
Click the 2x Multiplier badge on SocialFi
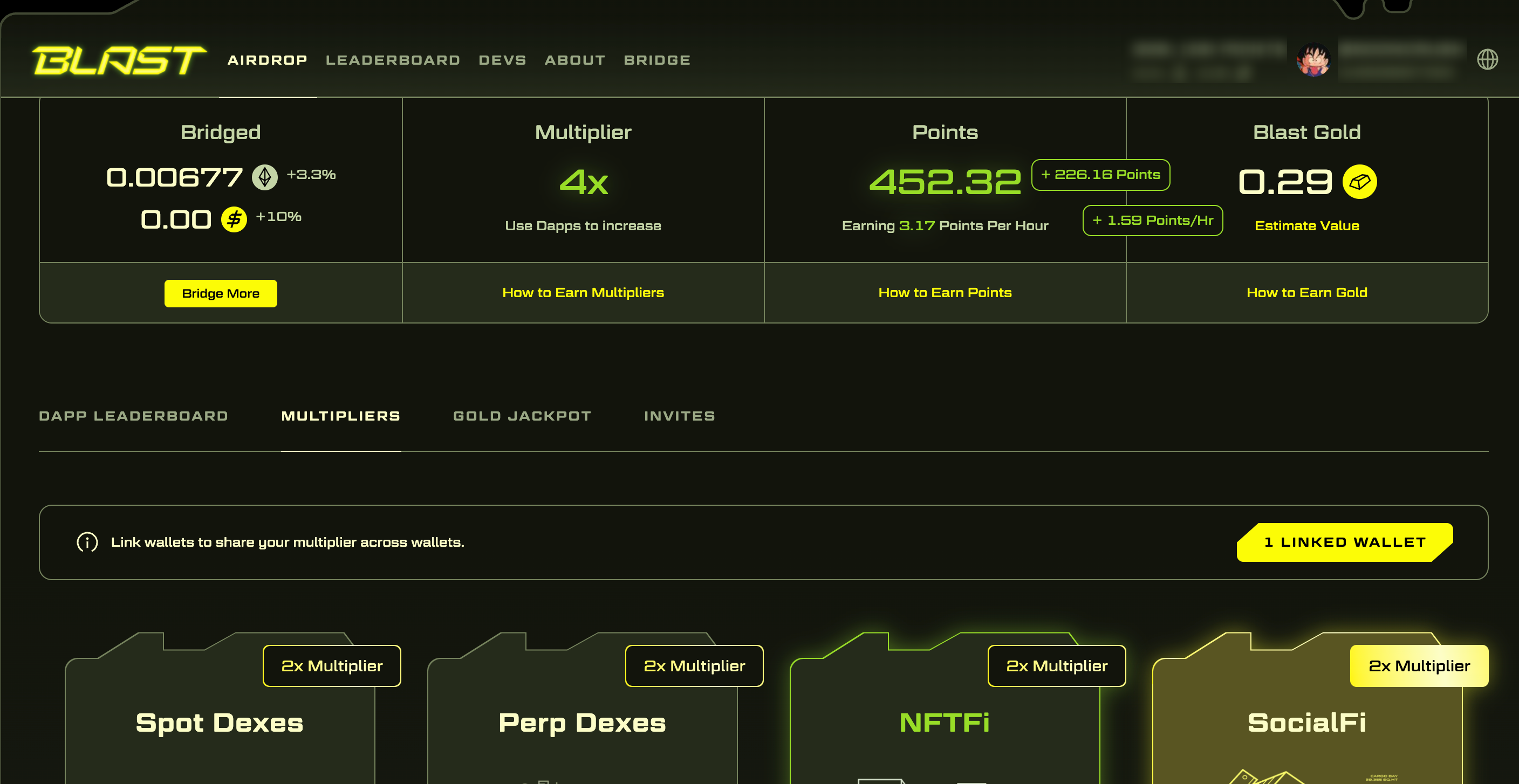point(1419,665)
